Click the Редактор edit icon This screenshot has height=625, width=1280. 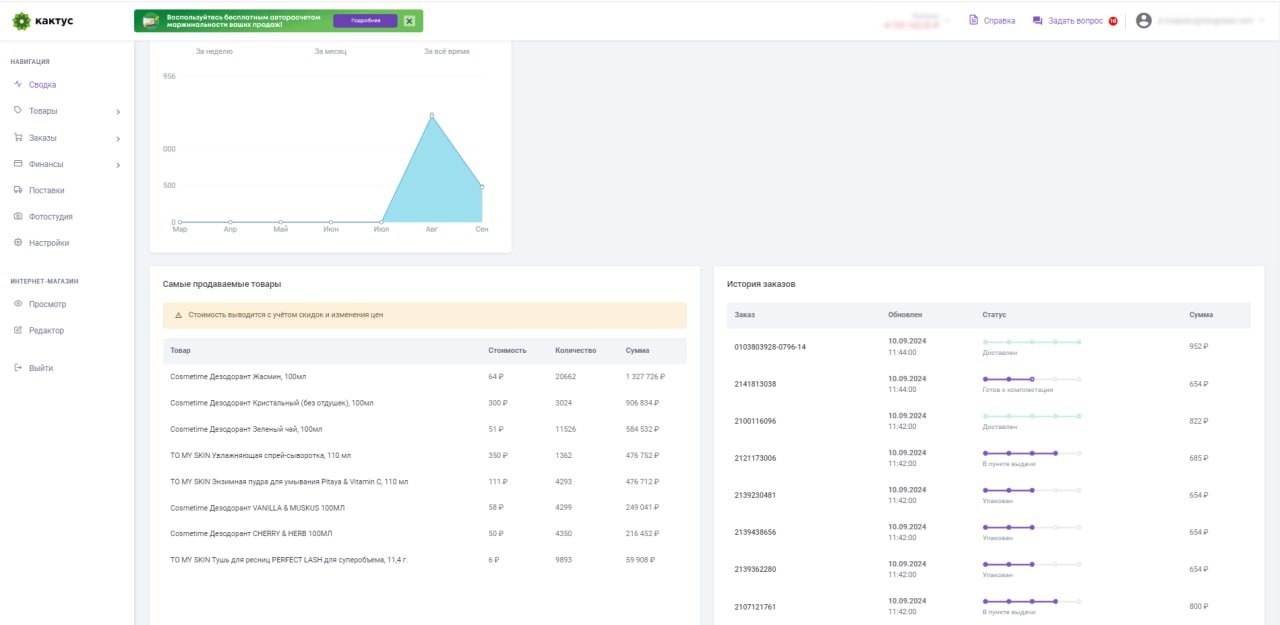point(18,330)
